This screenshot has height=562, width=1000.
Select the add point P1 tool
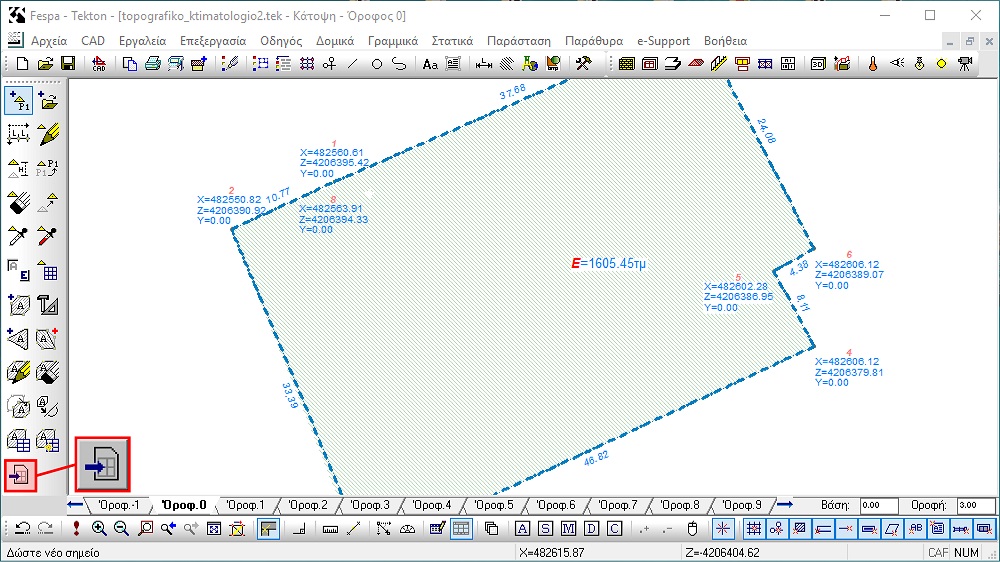(x=18, y=101)
